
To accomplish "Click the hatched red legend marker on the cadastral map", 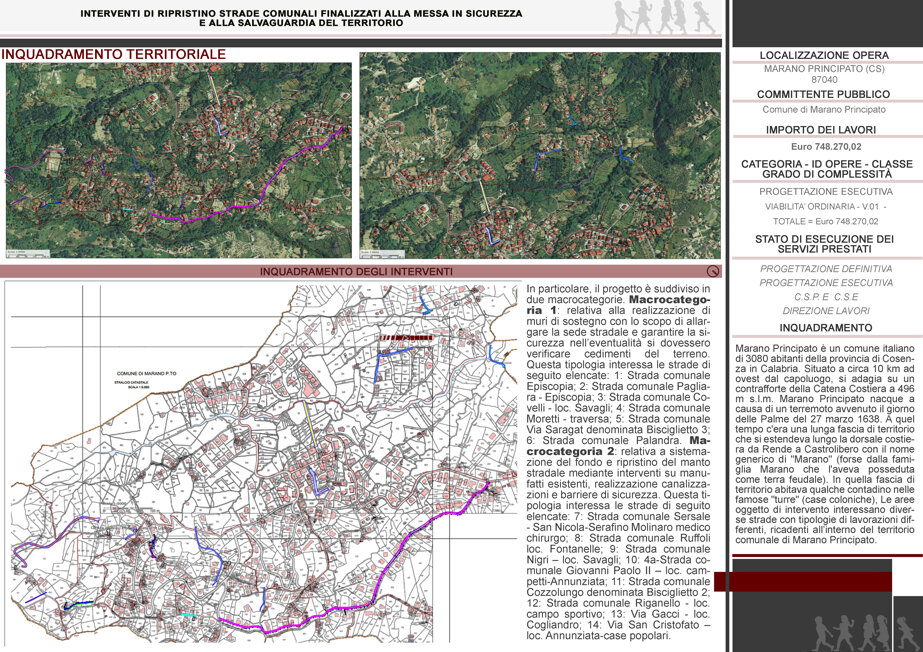I will pyautogui.click(x=406, y=338).
